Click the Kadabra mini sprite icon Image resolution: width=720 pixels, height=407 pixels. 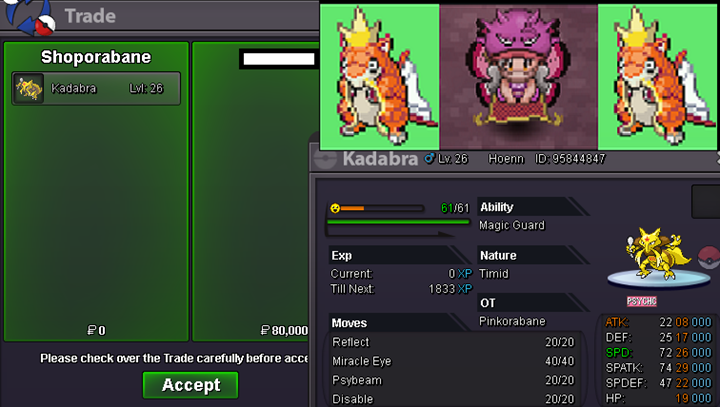pos(29,88)
